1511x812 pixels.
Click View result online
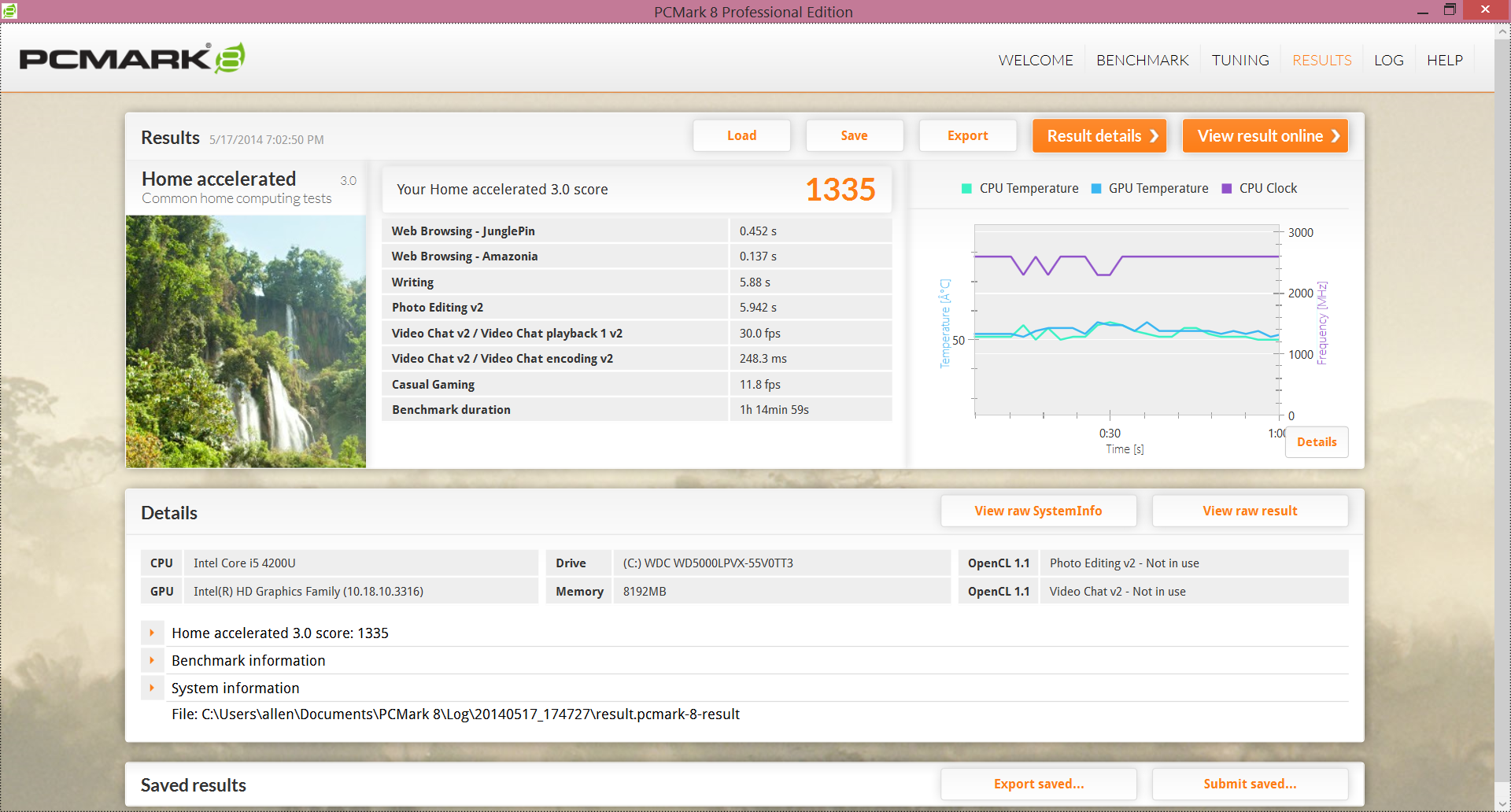point(1265,135)
